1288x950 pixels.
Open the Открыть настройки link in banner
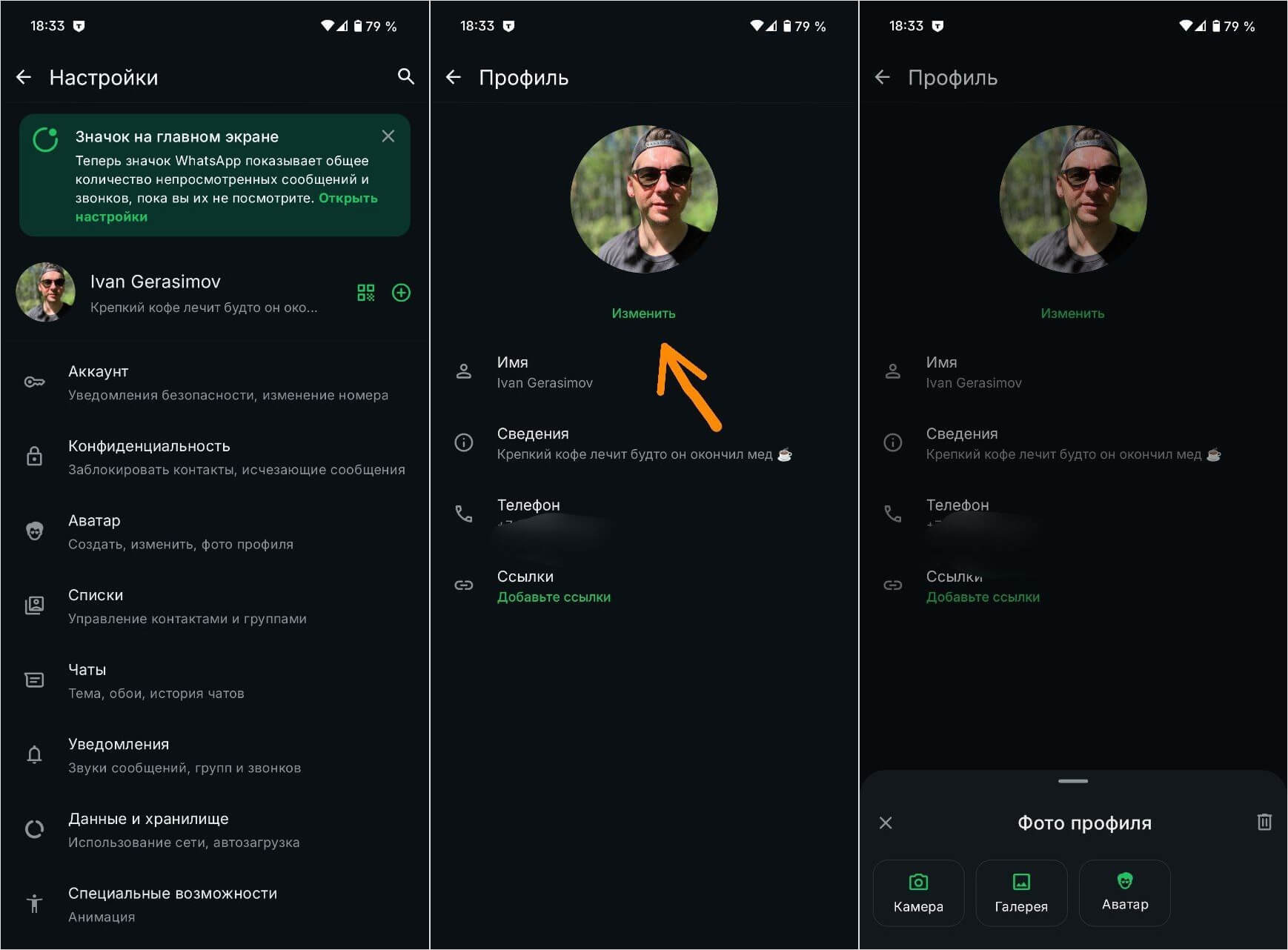[226, 207]
